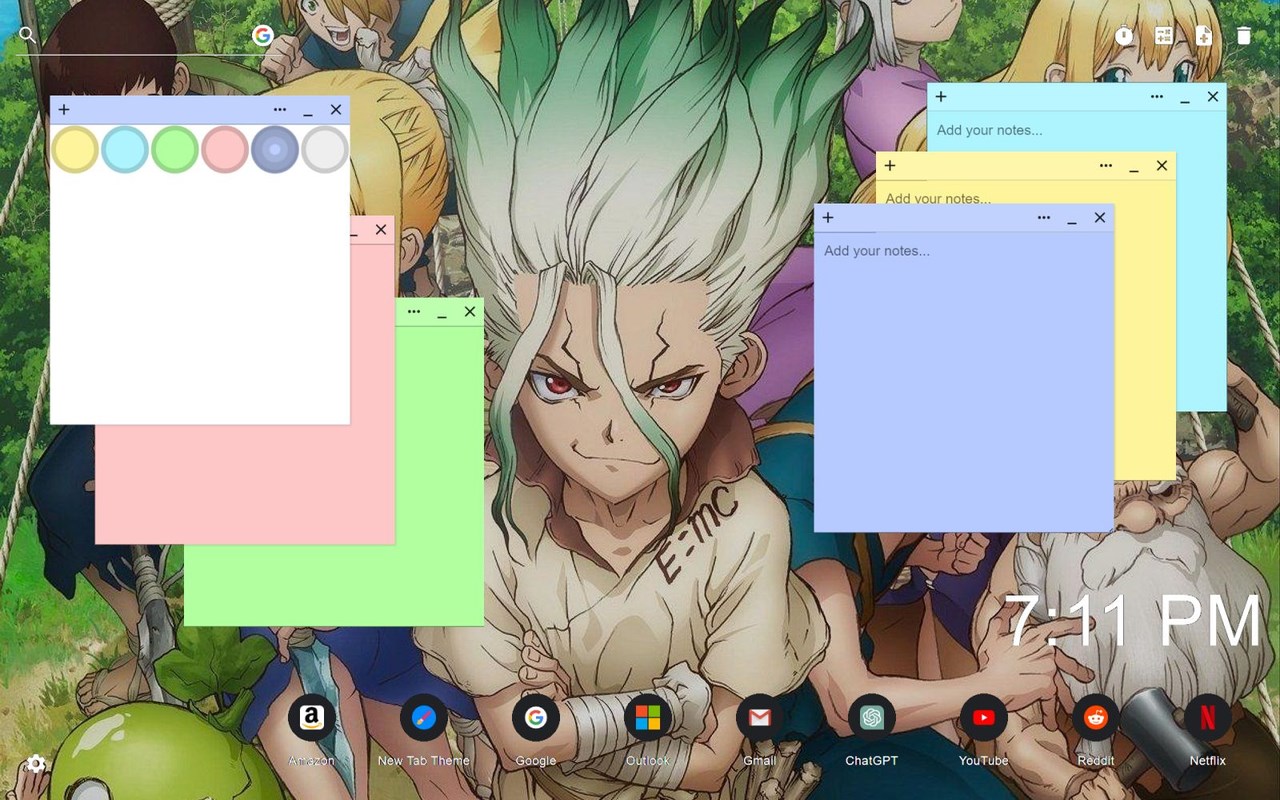Choose the yellow color swatch
This screenshot has width=1280, height=800.
coord(75,149)
